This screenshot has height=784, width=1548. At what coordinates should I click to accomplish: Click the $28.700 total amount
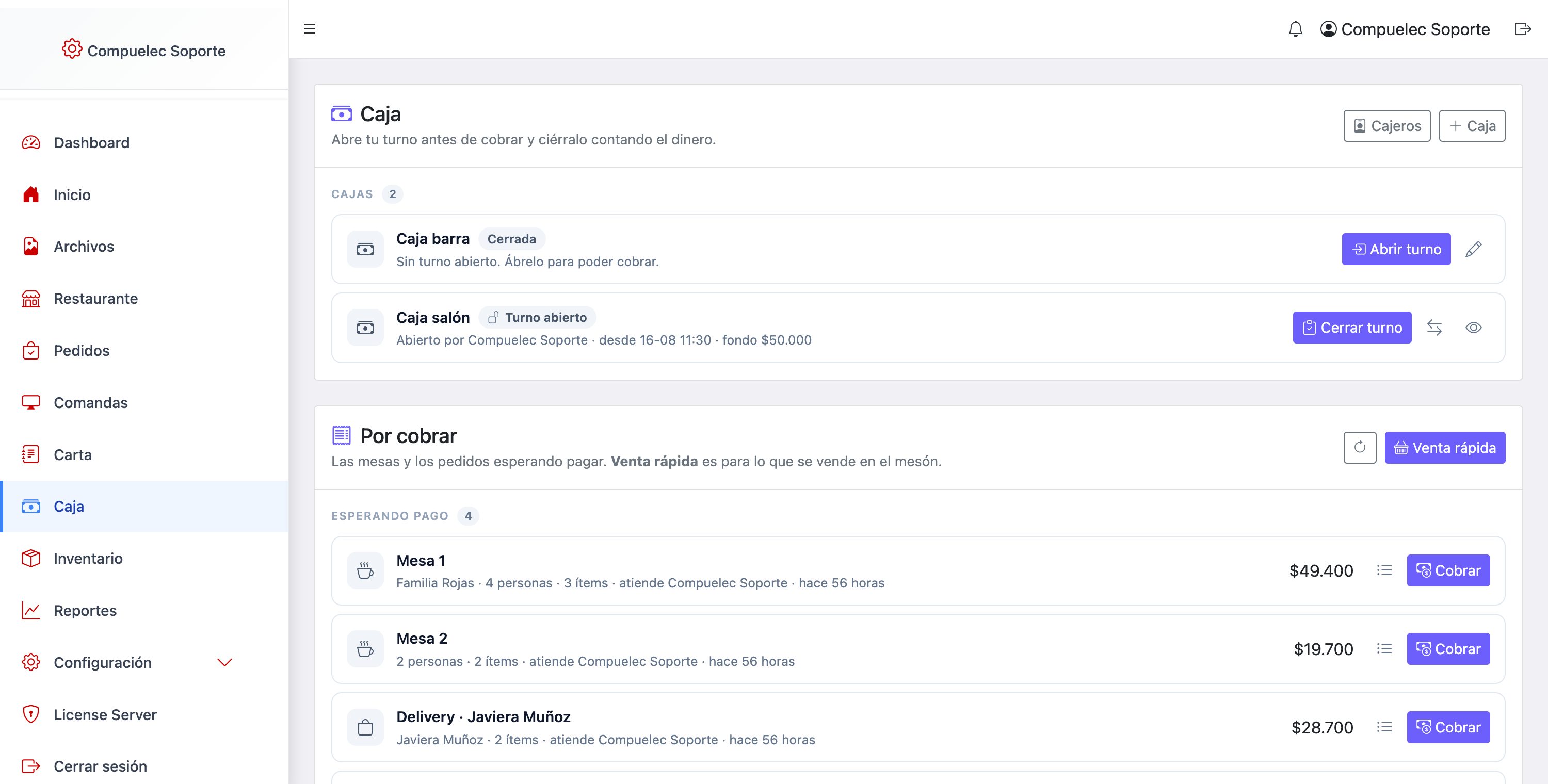point(1322,727)
